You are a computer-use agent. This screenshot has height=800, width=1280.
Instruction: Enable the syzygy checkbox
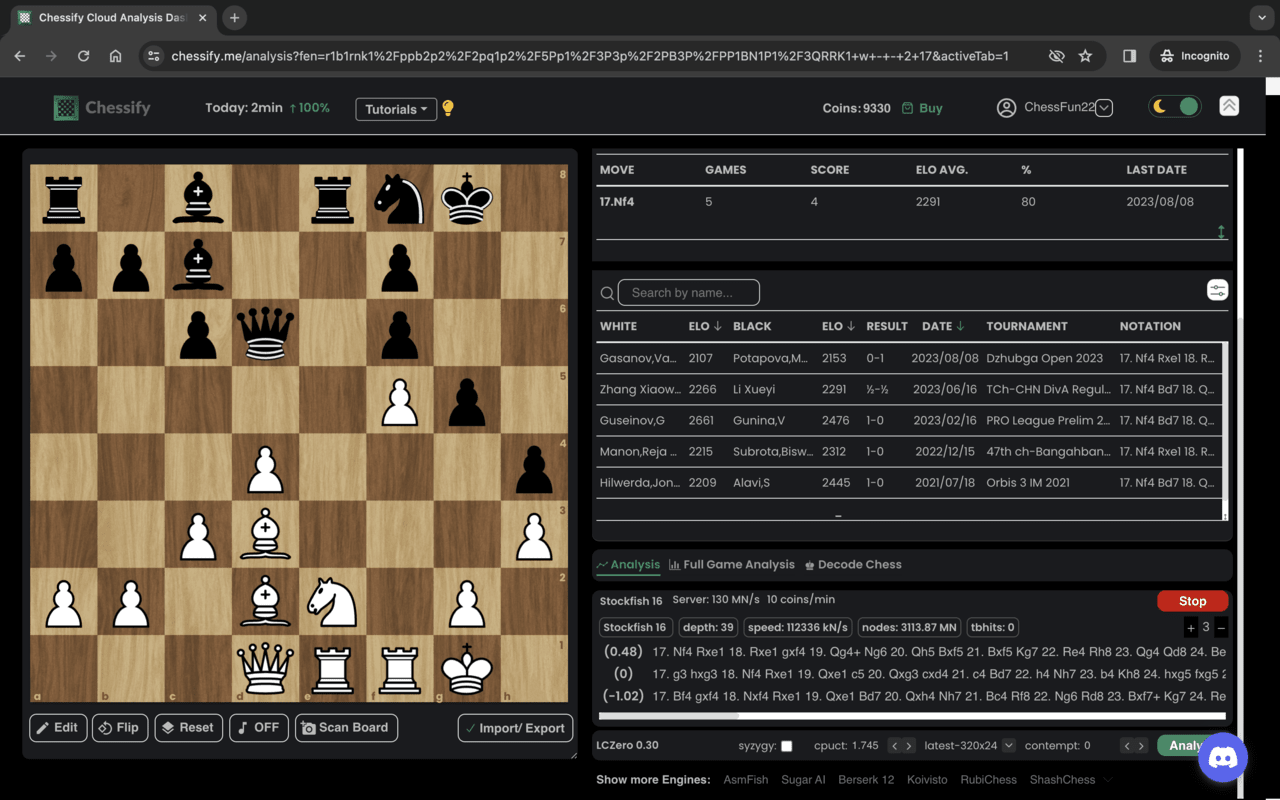tap(786, 746)
